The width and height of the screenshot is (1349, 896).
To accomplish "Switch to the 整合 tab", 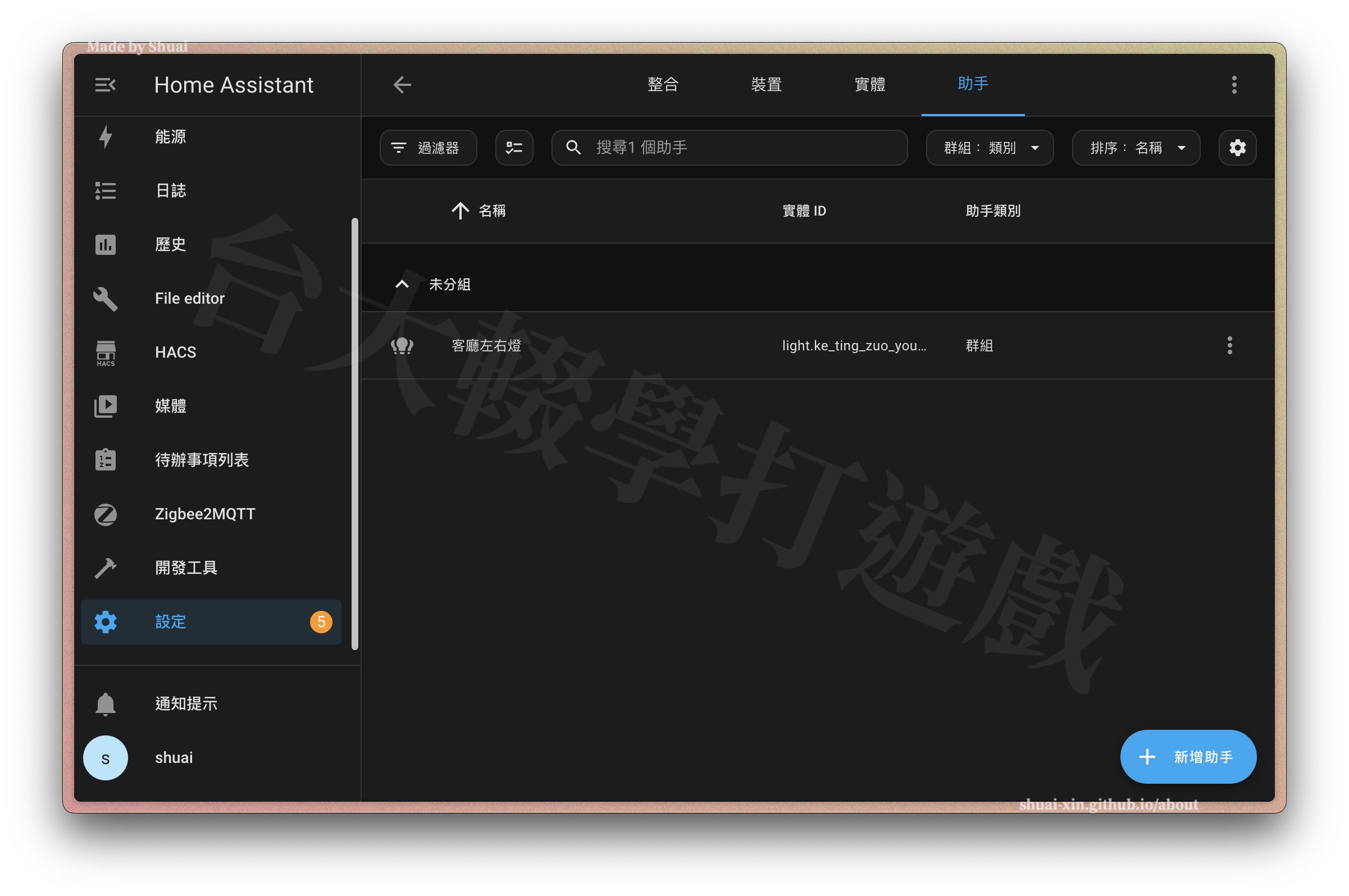I will 663,85.
